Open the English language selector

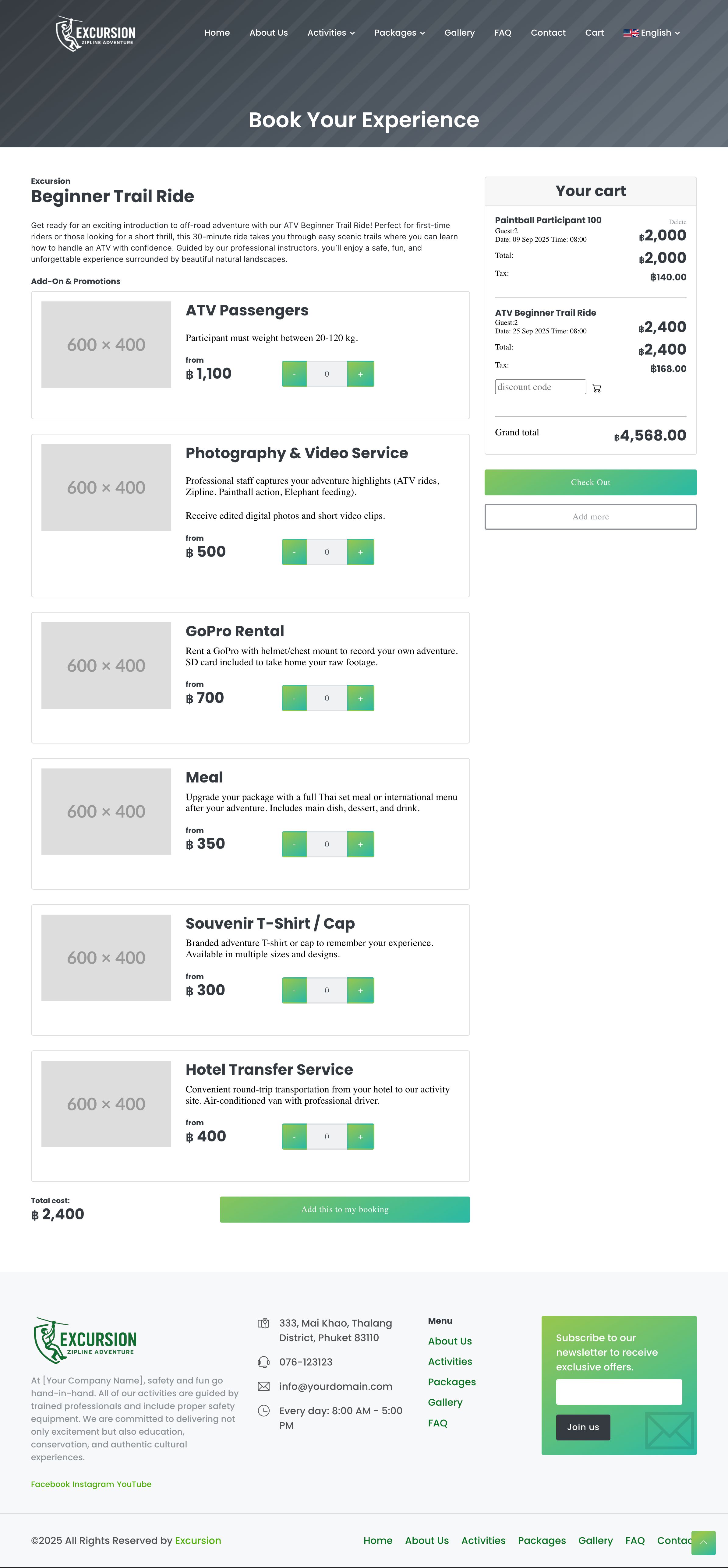(x=651, y=33)
